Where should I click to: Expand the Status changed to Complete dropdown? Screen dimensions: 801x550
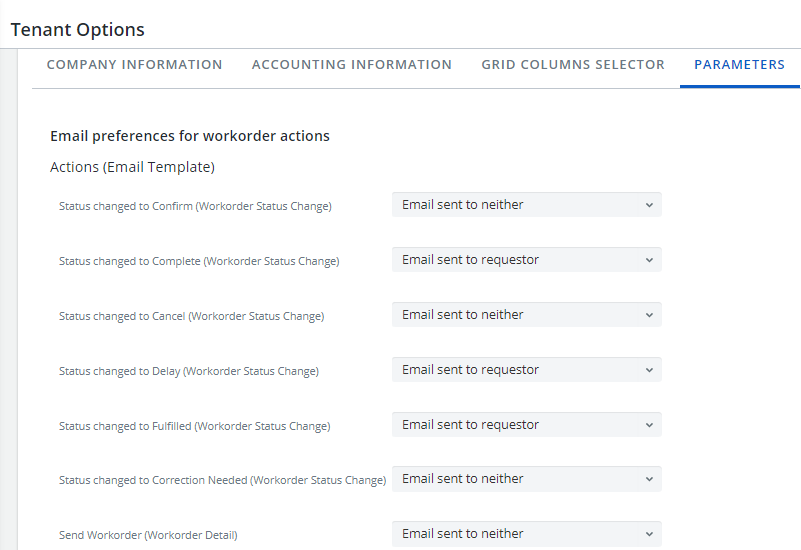pos(526,260)
